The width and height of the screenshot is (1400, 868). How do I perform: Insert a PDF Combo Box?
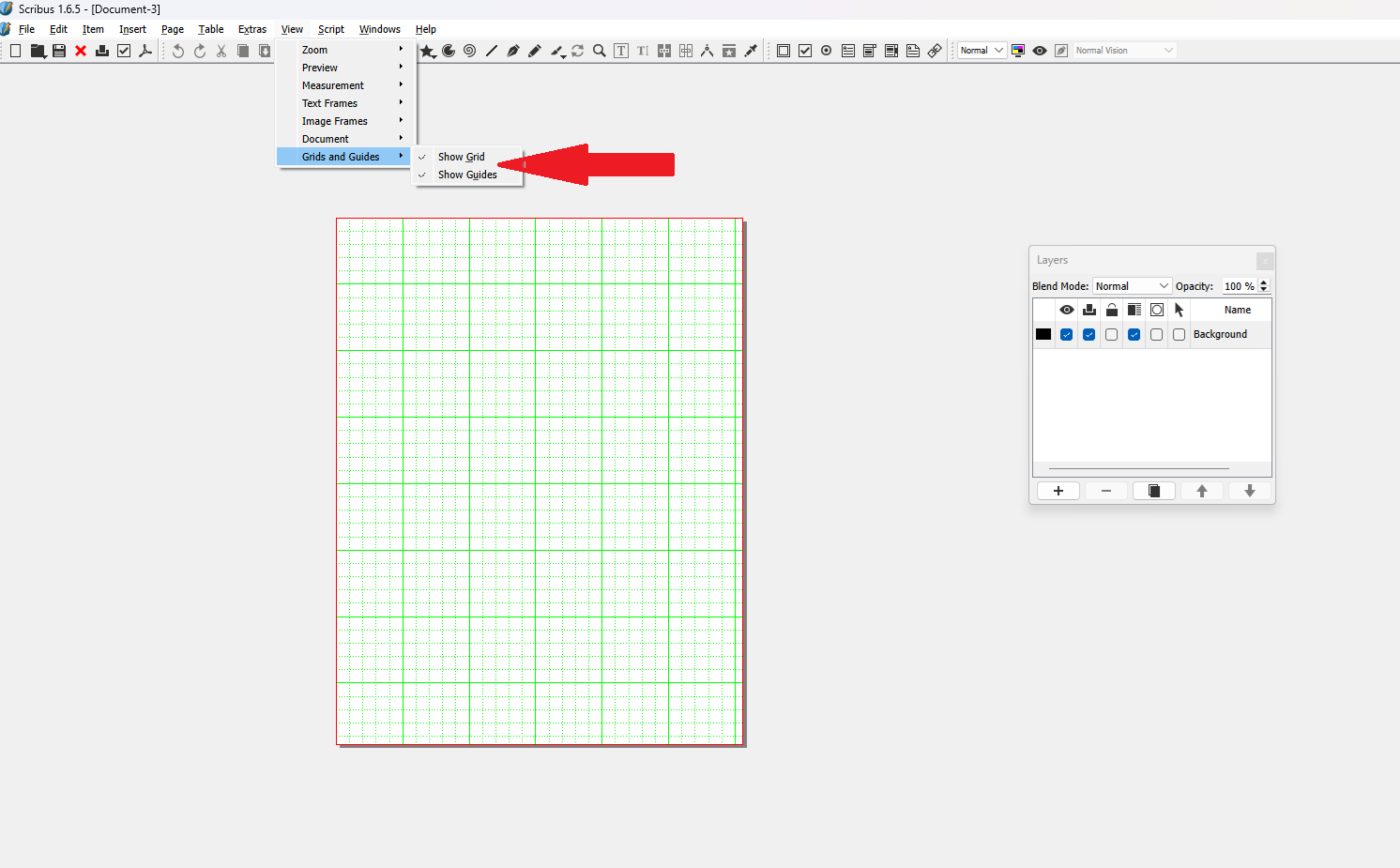click(870, 51)
